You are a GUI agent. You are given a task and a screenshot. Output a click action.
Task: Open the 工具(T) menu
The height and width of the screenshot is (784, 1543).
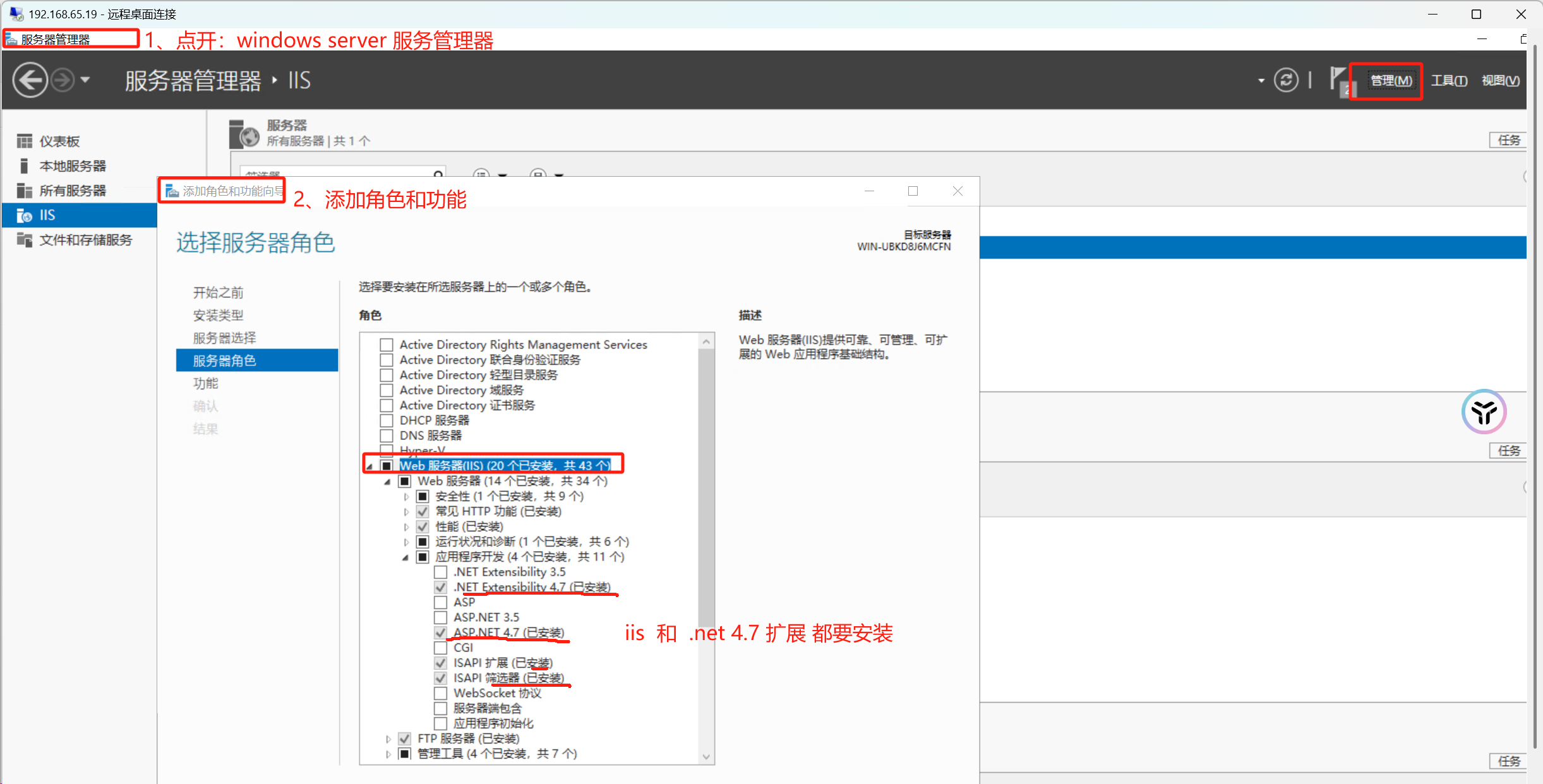1449,81
